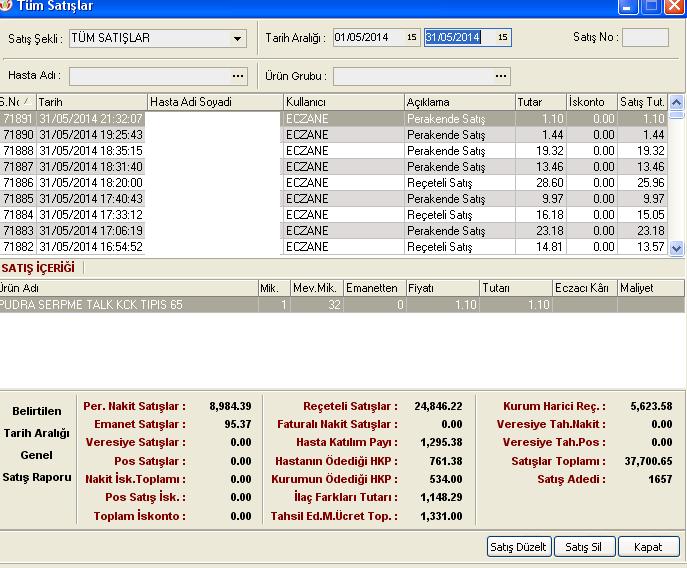
Task: Click the Satış Düzelt button
Action: [518, 547]
